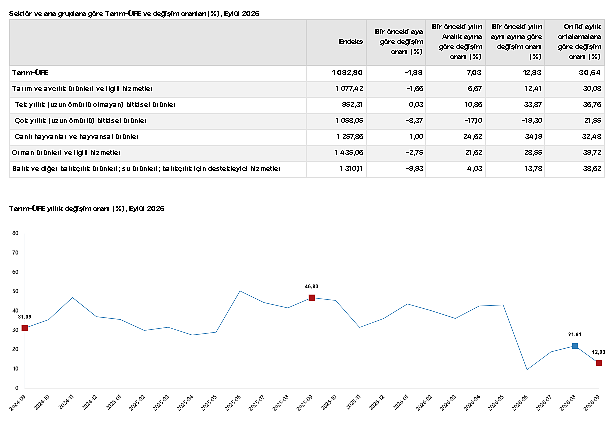Select 'Canlı hayvanlar ve hayvansal ürünler' row label

pos(76,137)
